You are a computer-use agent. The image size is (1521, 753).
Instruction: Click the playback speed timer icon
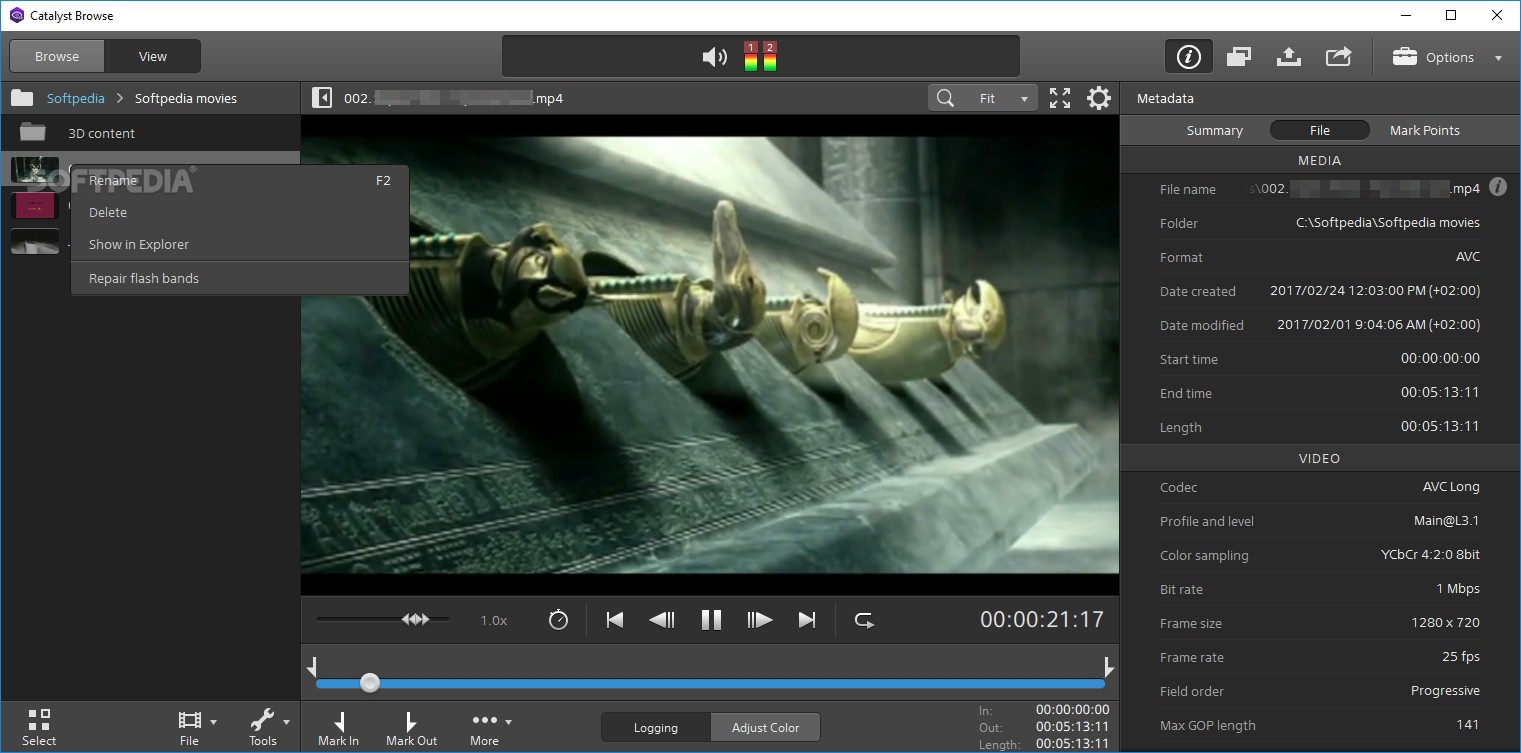558,620
